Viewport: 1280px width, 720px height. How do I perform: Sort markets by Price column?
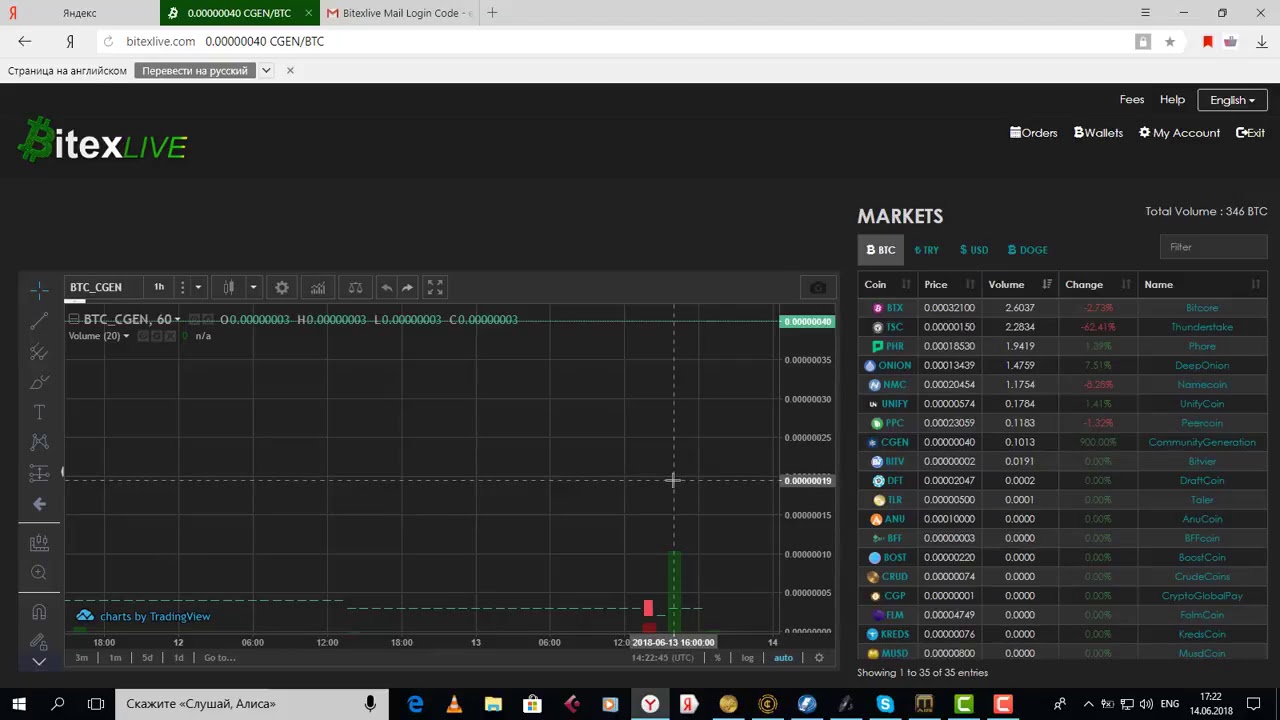point(947,285)
